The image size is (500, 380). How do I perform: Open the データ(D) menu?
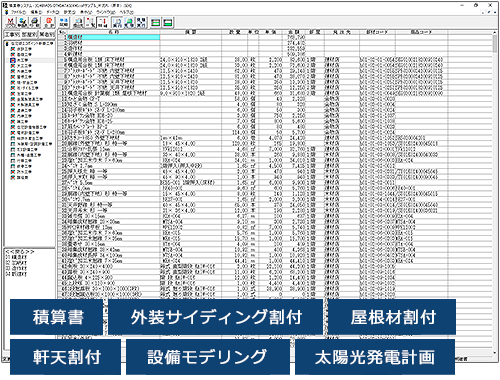point(53,12)
